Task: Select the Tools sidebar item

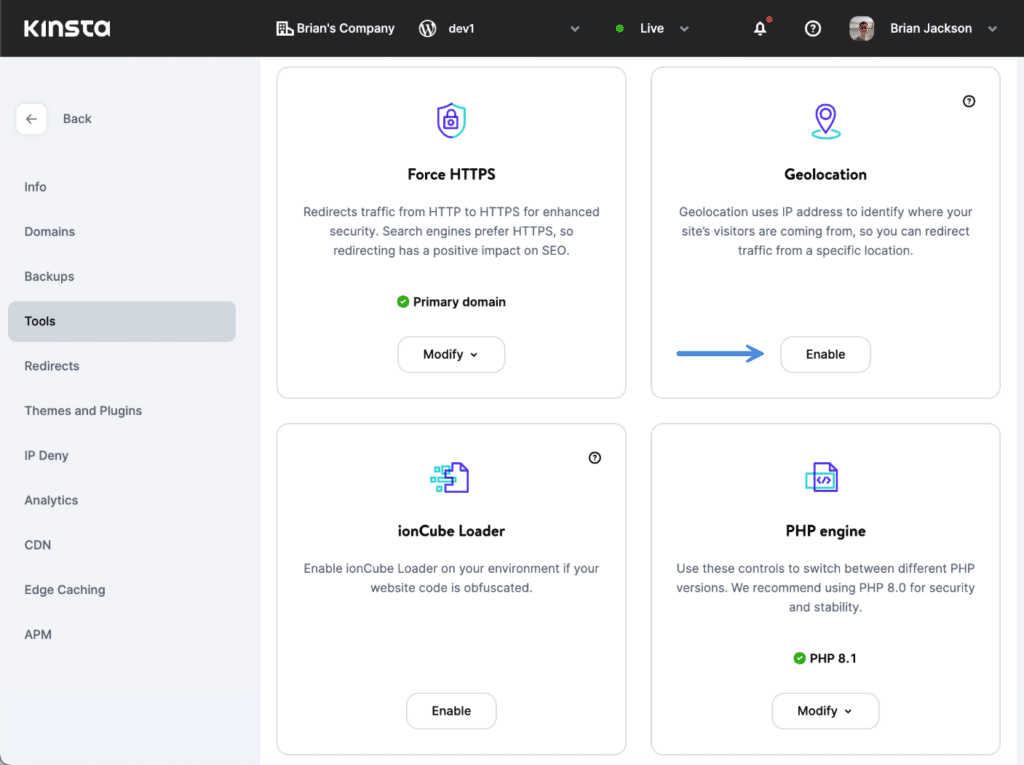Action: (121, 321)
